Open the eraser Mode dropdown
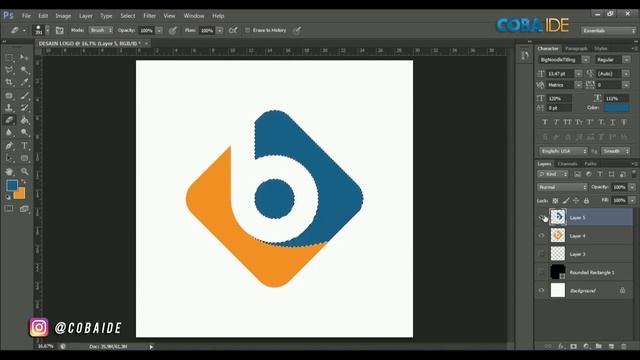This screenshot has height=360, width=640. click(100, 30)
